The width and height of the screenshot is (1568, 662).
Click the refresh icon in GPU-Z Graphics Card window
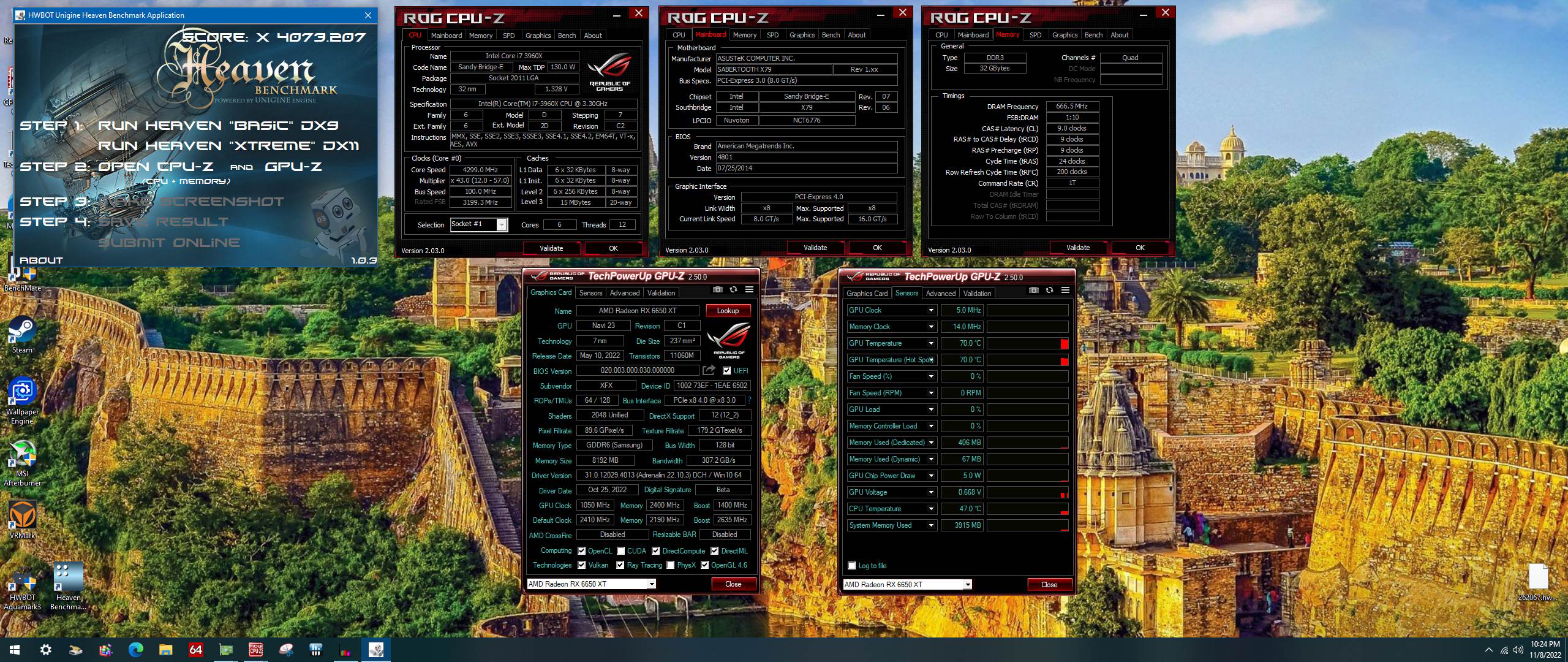click(733, 290)
